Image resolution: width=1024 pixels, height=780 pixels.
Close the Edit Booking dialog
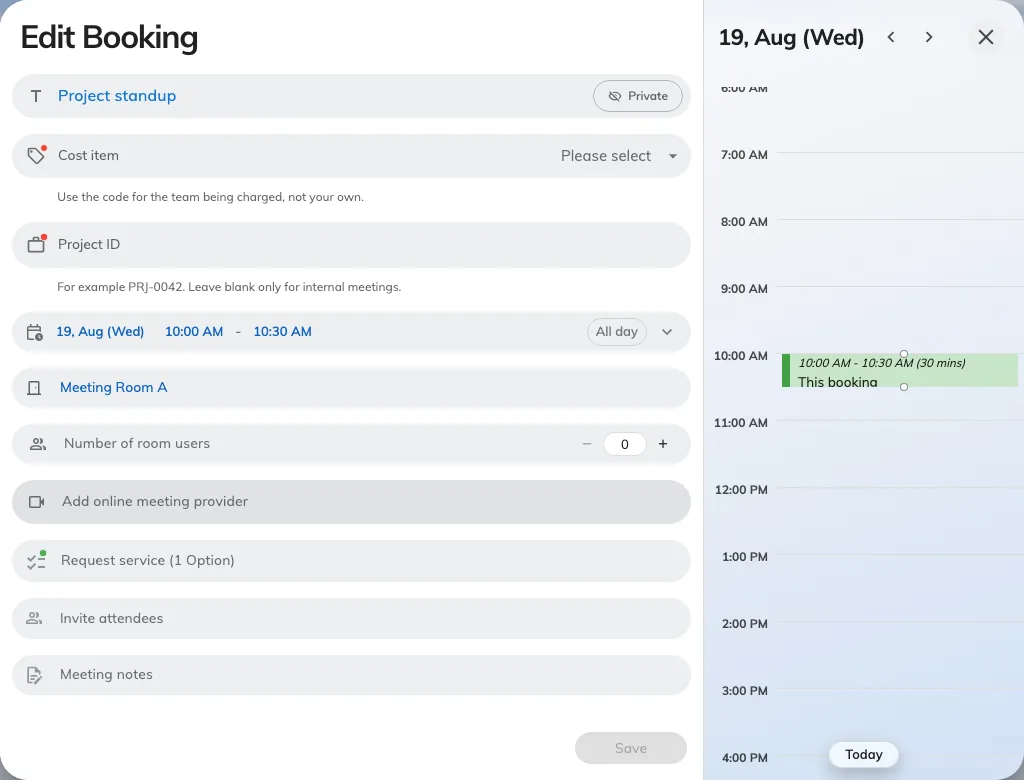tap(985, 37)
